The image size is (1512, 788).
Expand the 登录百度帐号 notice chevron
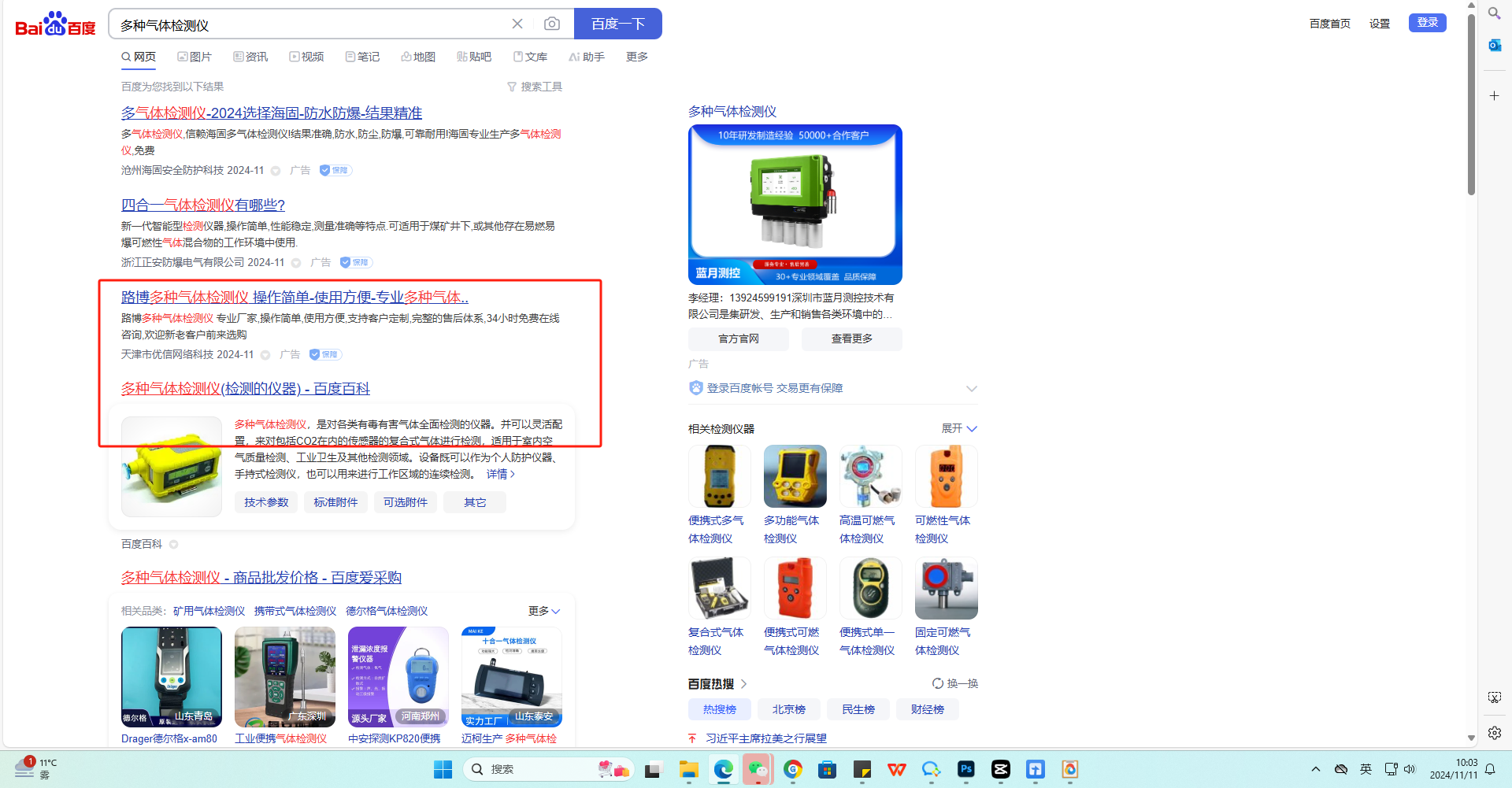click(x=972, y=388)
